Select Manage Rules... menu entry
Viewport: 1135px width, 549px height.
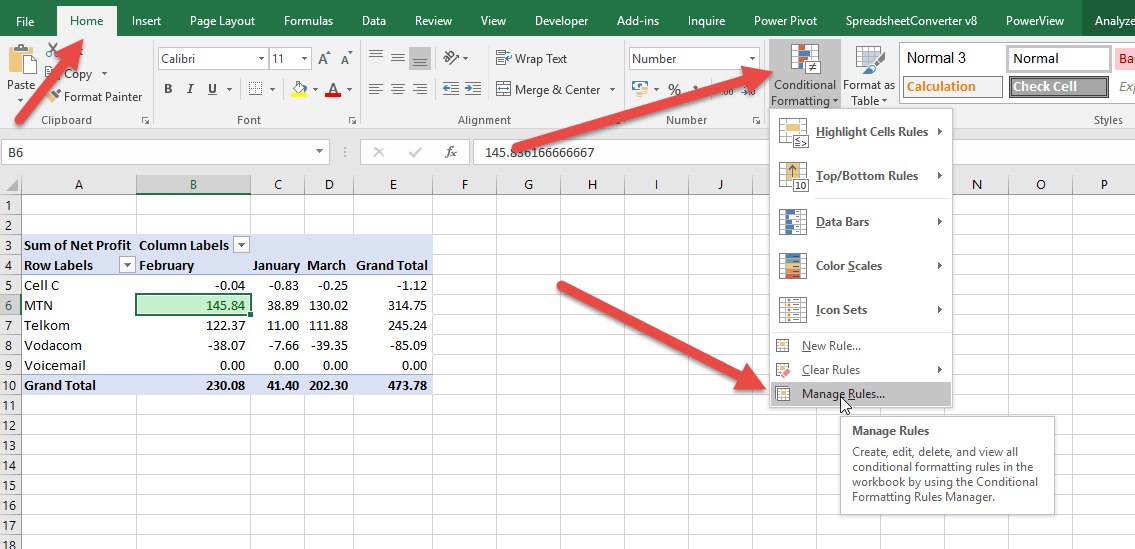pyautogui.click(x=861, y=394)
